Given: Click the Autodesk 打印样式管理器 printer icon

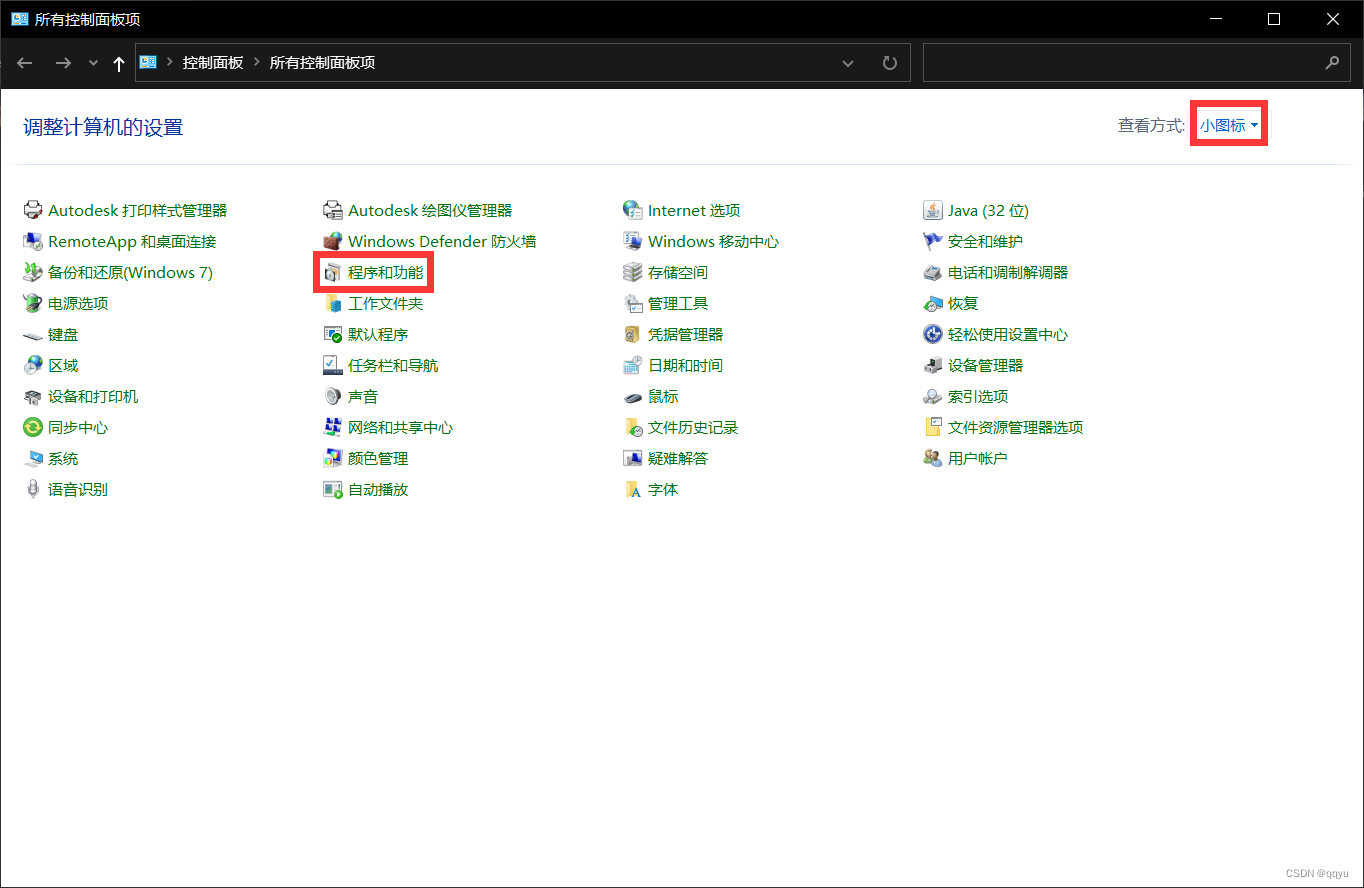Looking at the screenshot, I should 33,210.
